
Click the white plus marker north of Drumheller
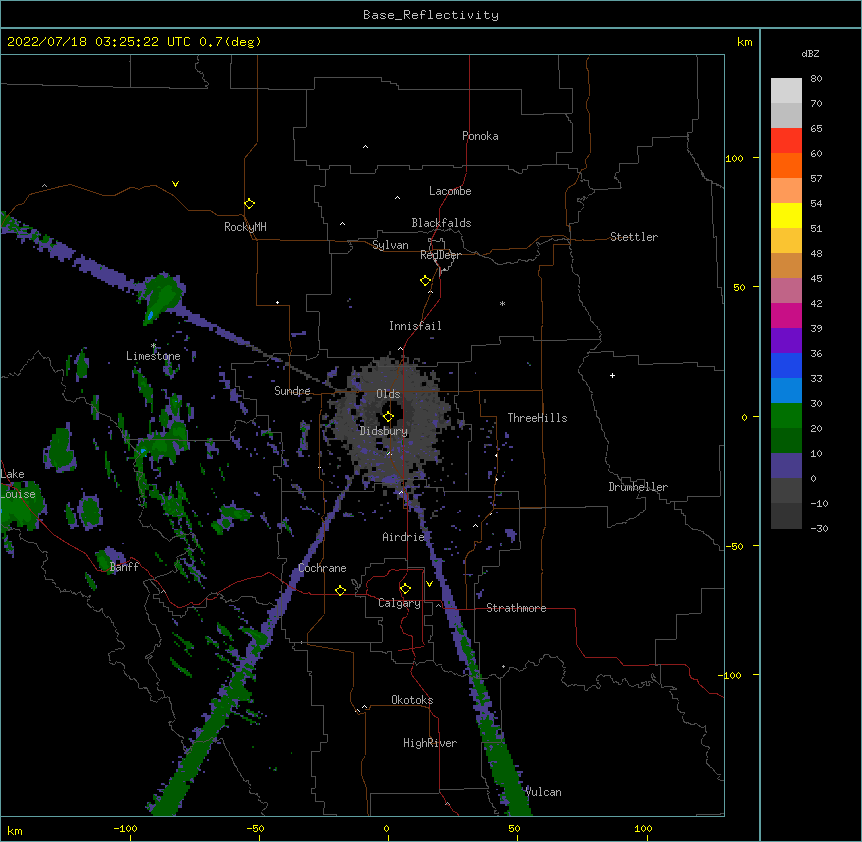click(x=612, y=375)
